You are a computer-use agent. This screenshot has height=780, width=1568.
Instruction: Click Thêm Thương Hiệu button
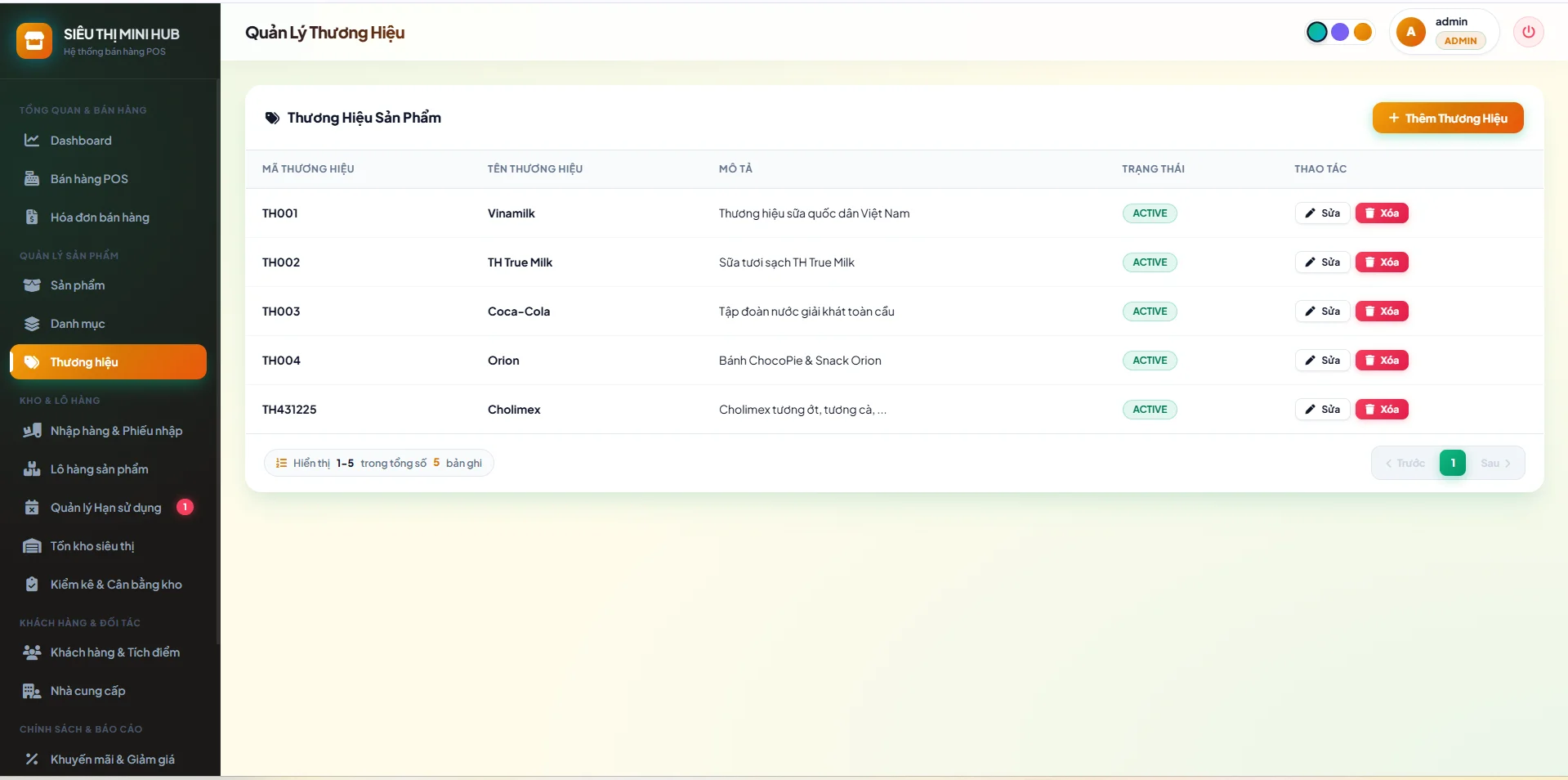(1448, 118)
